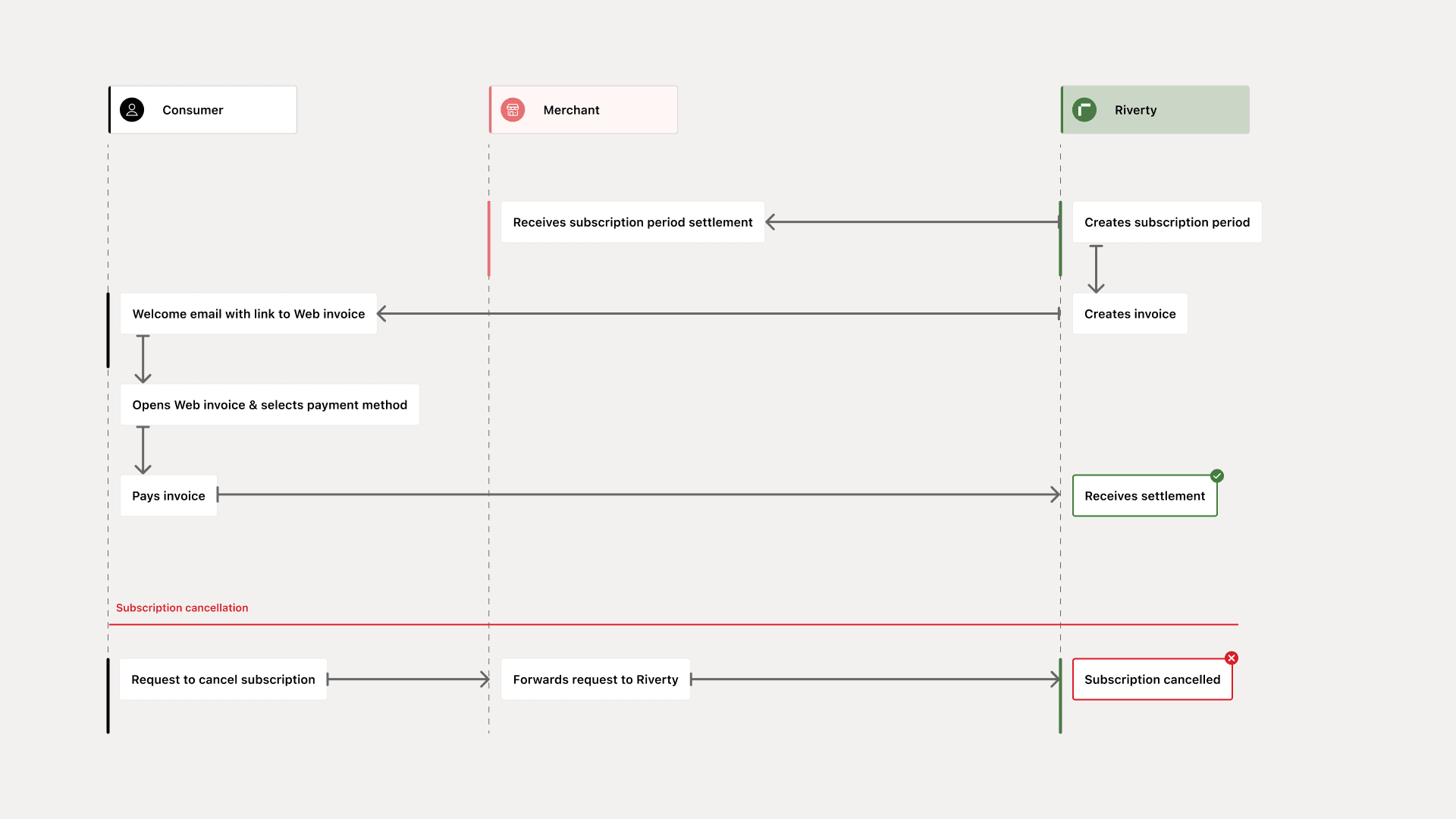1456x819 pixels.
Task: Click the Merchant actor icon
Action: [511, 109]
